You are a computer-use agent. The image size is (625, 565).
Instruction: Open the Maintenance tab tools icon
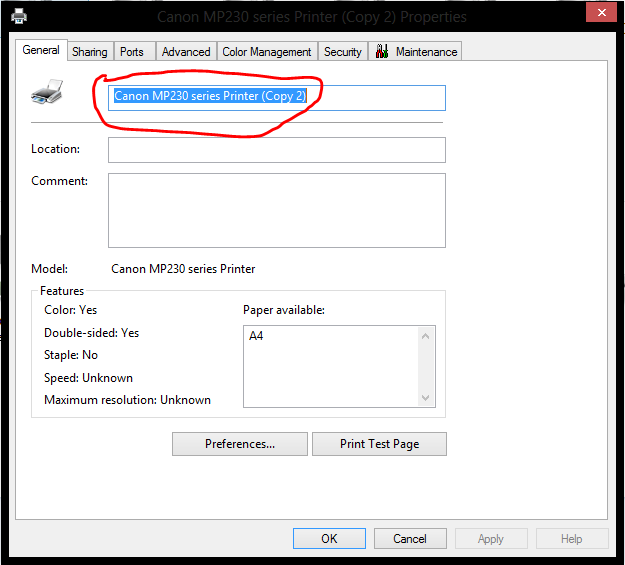pos(382,51)
